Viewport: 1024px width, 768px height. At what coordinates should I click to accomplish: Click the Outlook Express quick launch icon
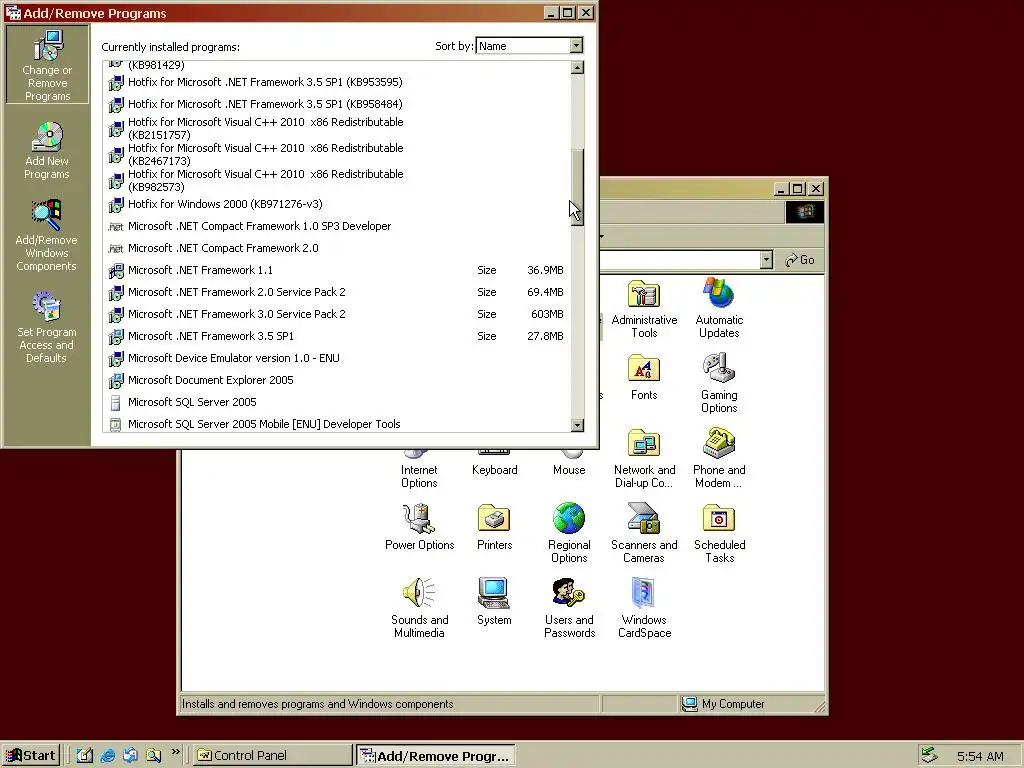[x=131, y=756]
